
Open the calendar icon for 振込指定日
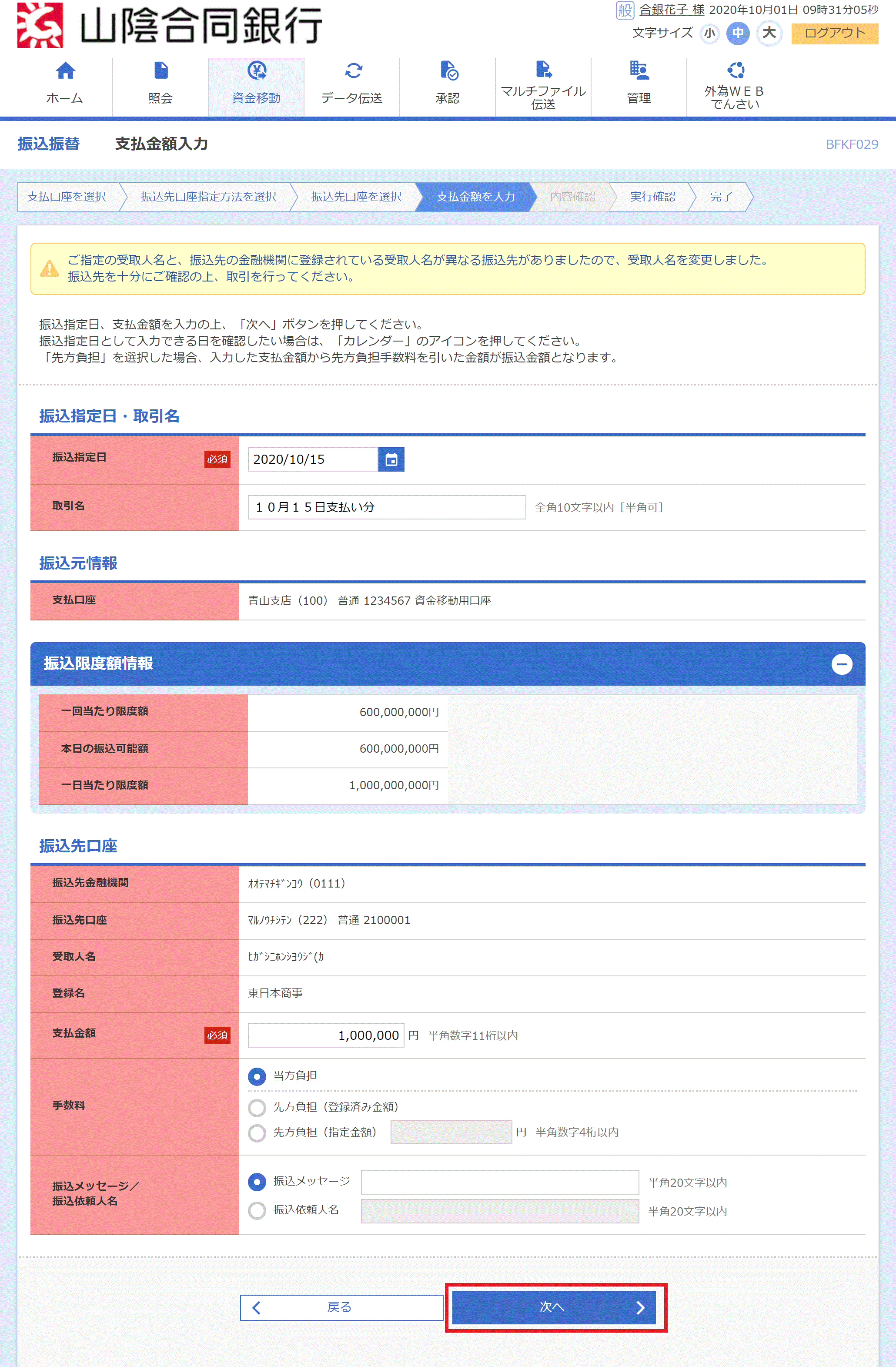coord(391,459)
